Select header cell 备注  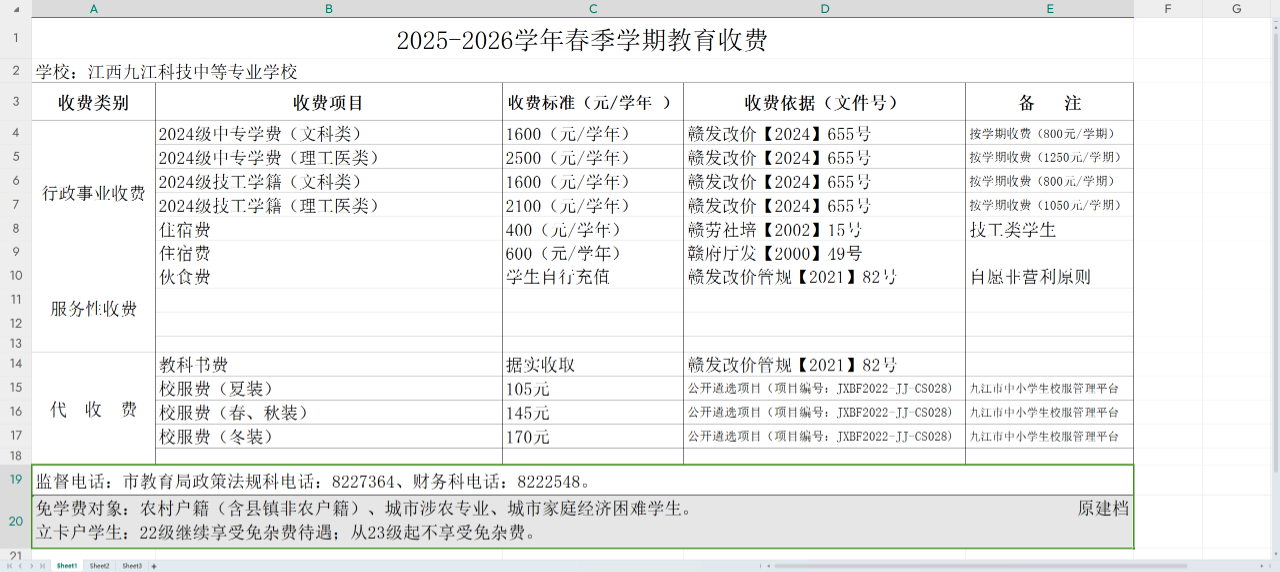tap(1050, 102)
